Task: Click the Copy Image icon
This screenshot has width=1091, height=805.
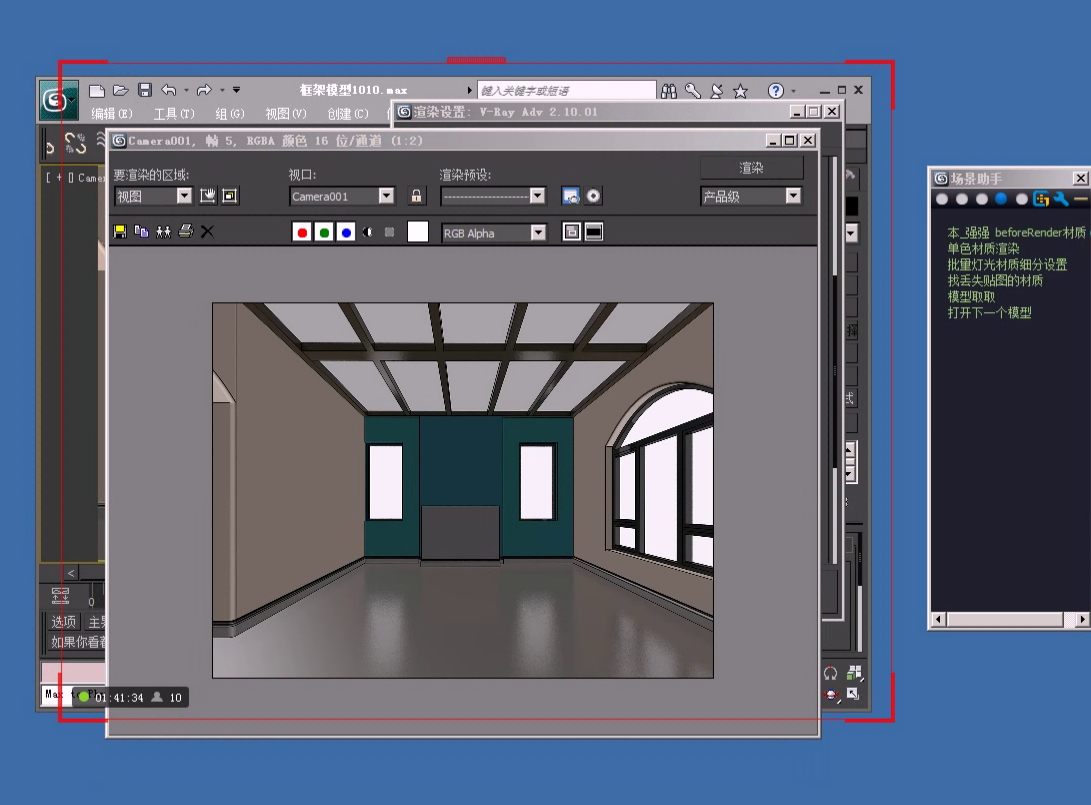Action: pyautogui.click(x=141, y=232)
